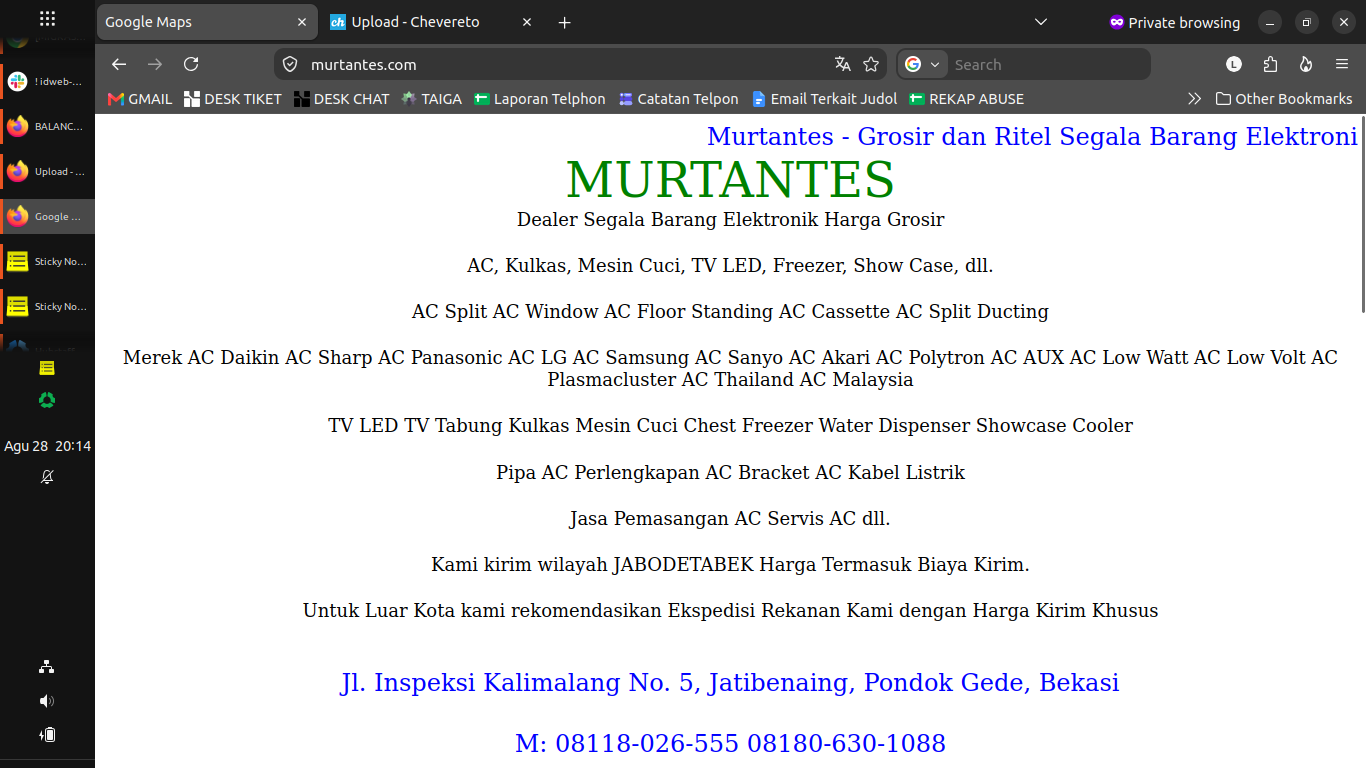Open the first Sticky Notes dock entry
Image resolution: width=1366 pixels, height=768 pixels.
[47, 262]
